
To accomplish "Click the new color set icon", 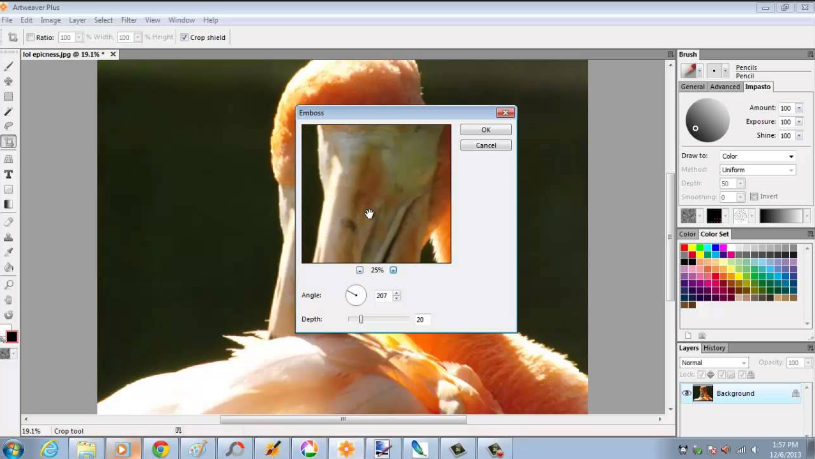I will pyautogui.click(x=688, y=336).
